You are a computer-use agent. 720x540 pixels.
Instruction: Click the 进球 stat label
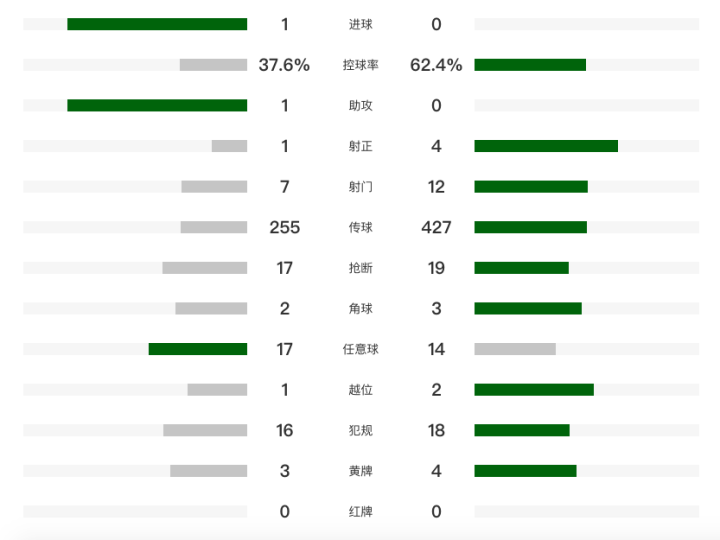click(x=360, y=24)
